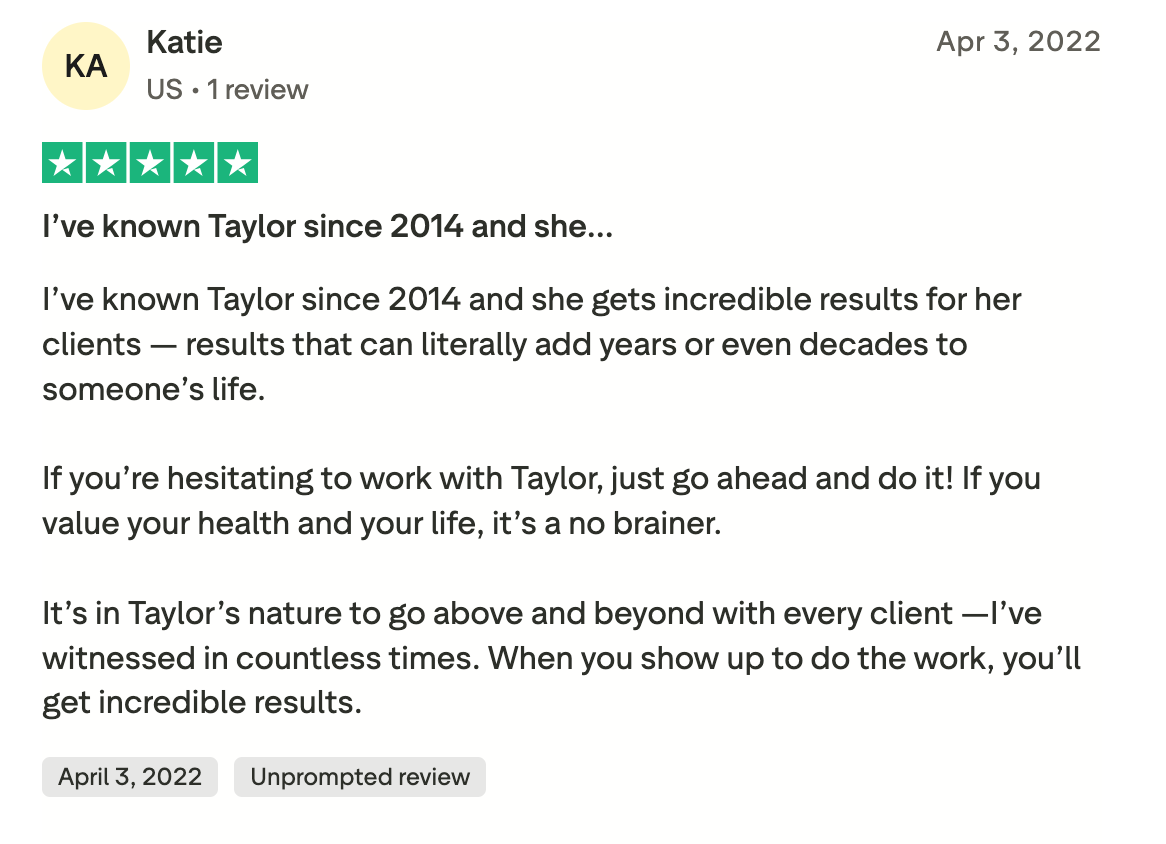Select the fifth green rating star

(237, 163)
